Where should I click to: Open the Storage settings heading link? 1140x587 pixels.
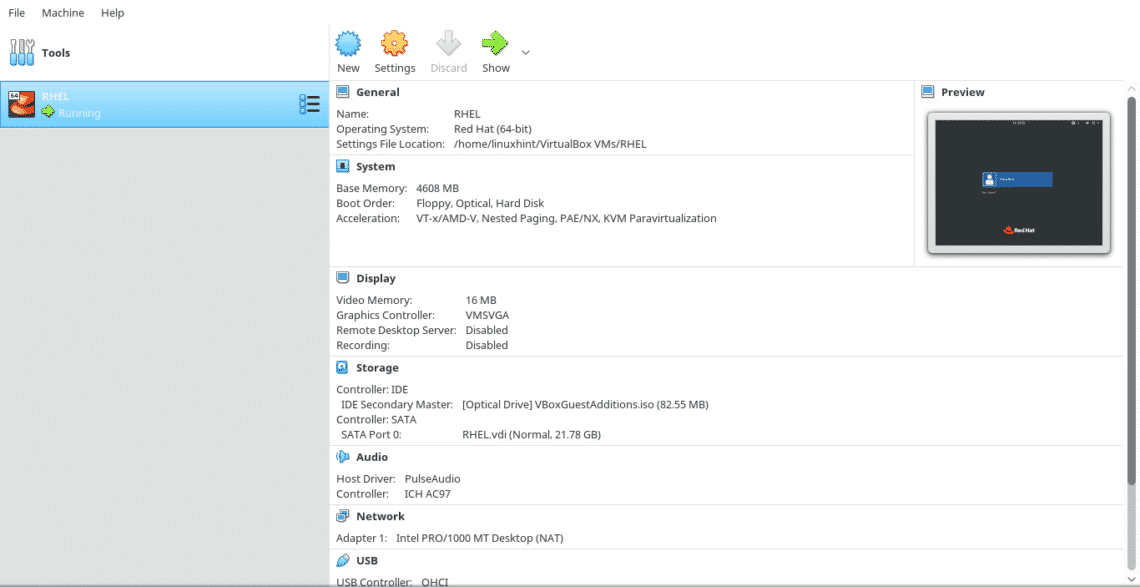[377, 367]
